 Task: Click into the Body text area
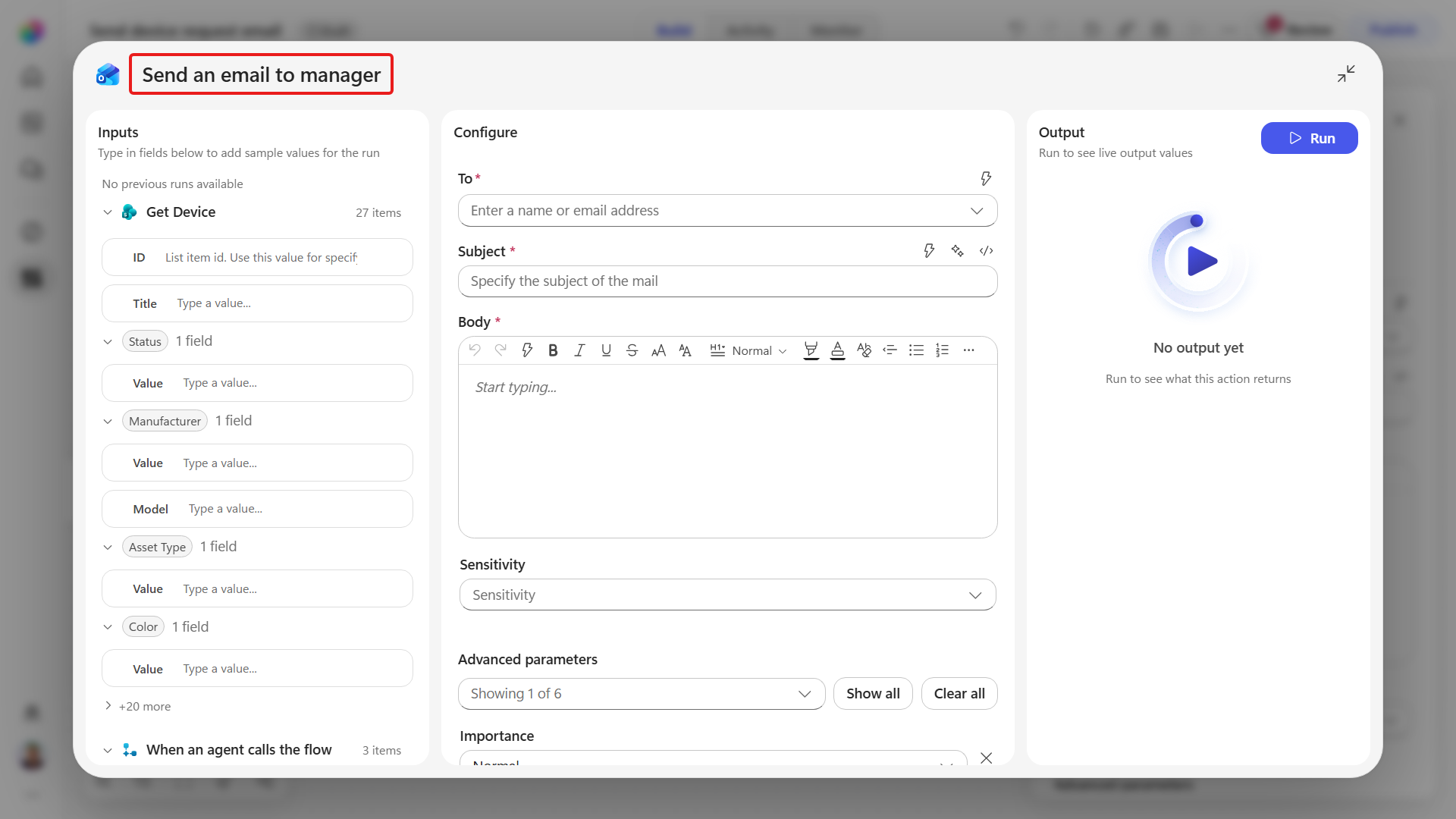coord(727,450)
